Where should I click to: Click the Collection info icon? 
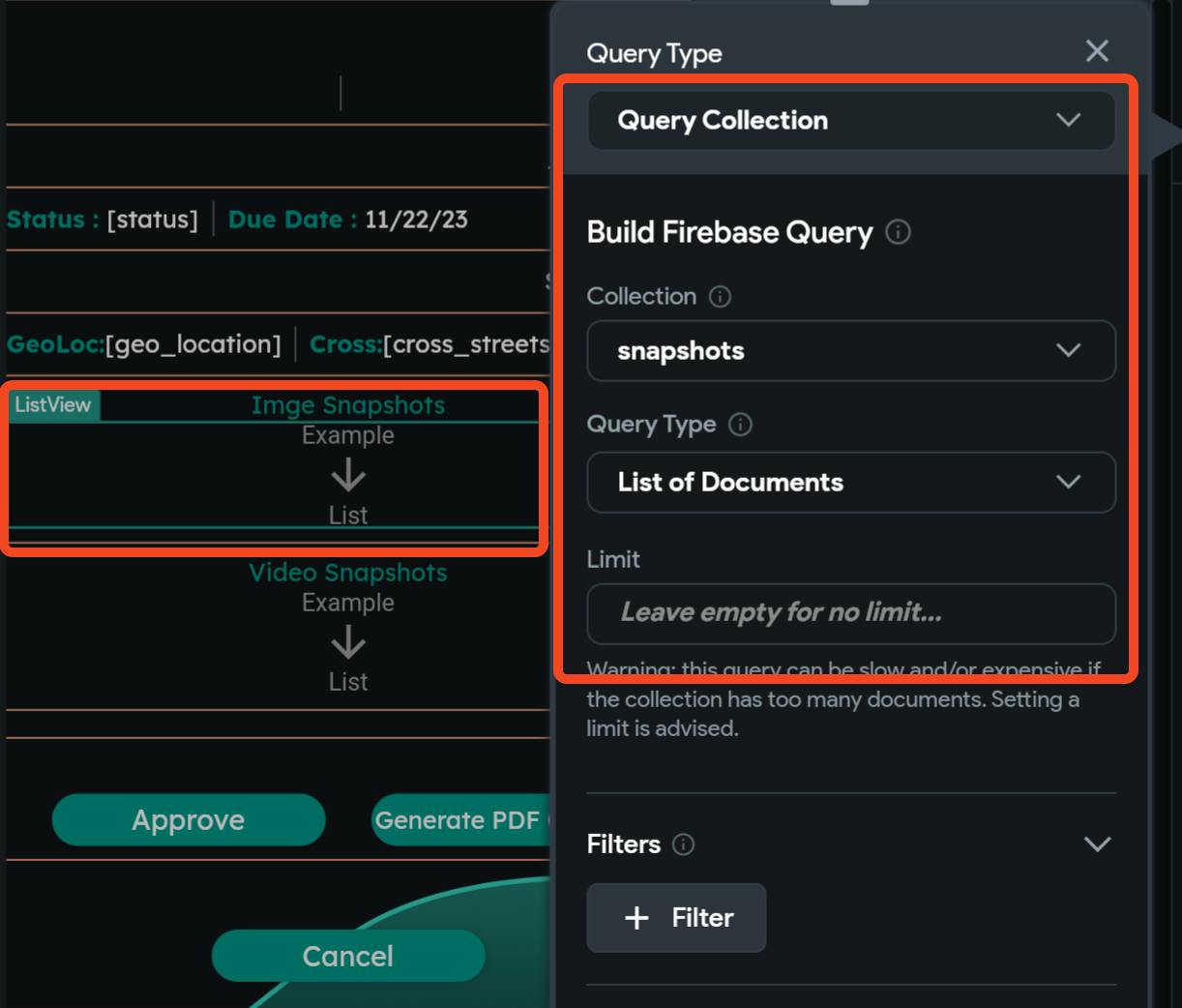pos(720,296)
